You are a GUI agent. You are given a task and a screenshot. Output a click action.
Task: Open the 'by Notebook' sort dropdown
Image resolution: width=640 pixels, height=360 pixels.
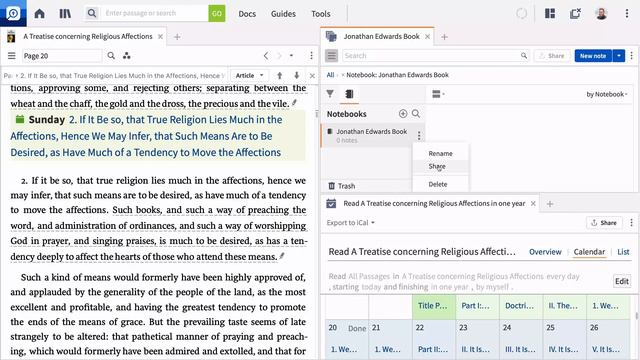607,94
